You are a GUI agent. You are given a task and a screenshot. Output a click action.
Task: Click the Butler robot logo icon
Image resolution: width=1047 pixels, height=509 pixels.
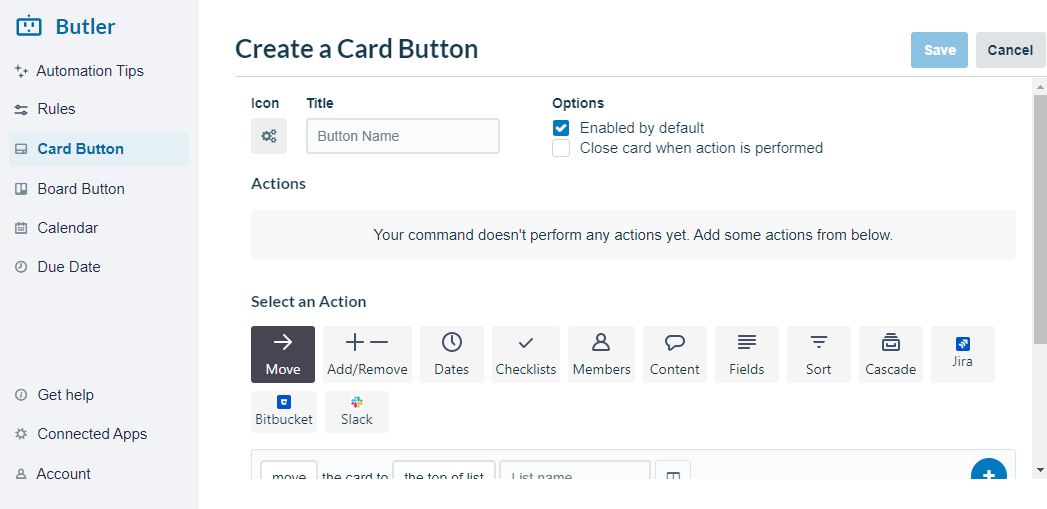coord(29,27)
